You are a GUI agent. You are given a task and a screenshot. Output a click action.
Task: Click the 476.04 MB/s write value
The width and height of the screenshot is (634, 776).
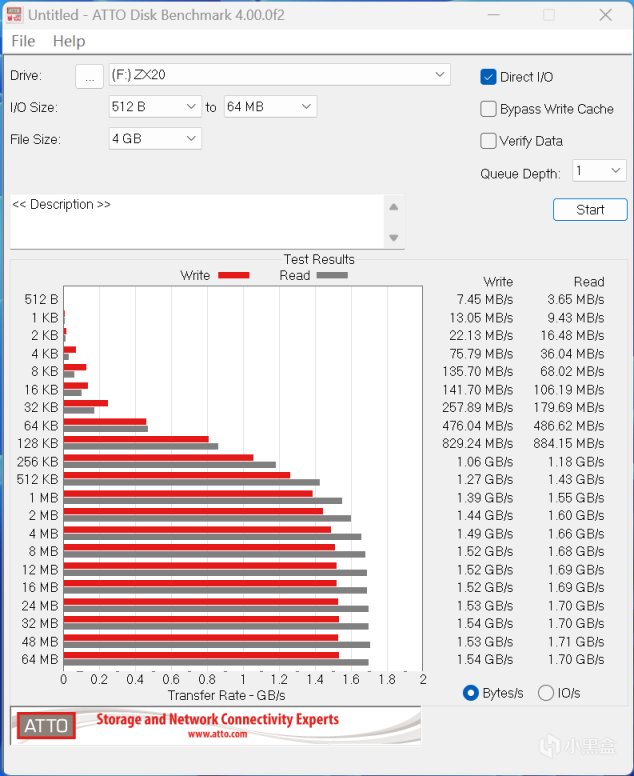point(478,426)
